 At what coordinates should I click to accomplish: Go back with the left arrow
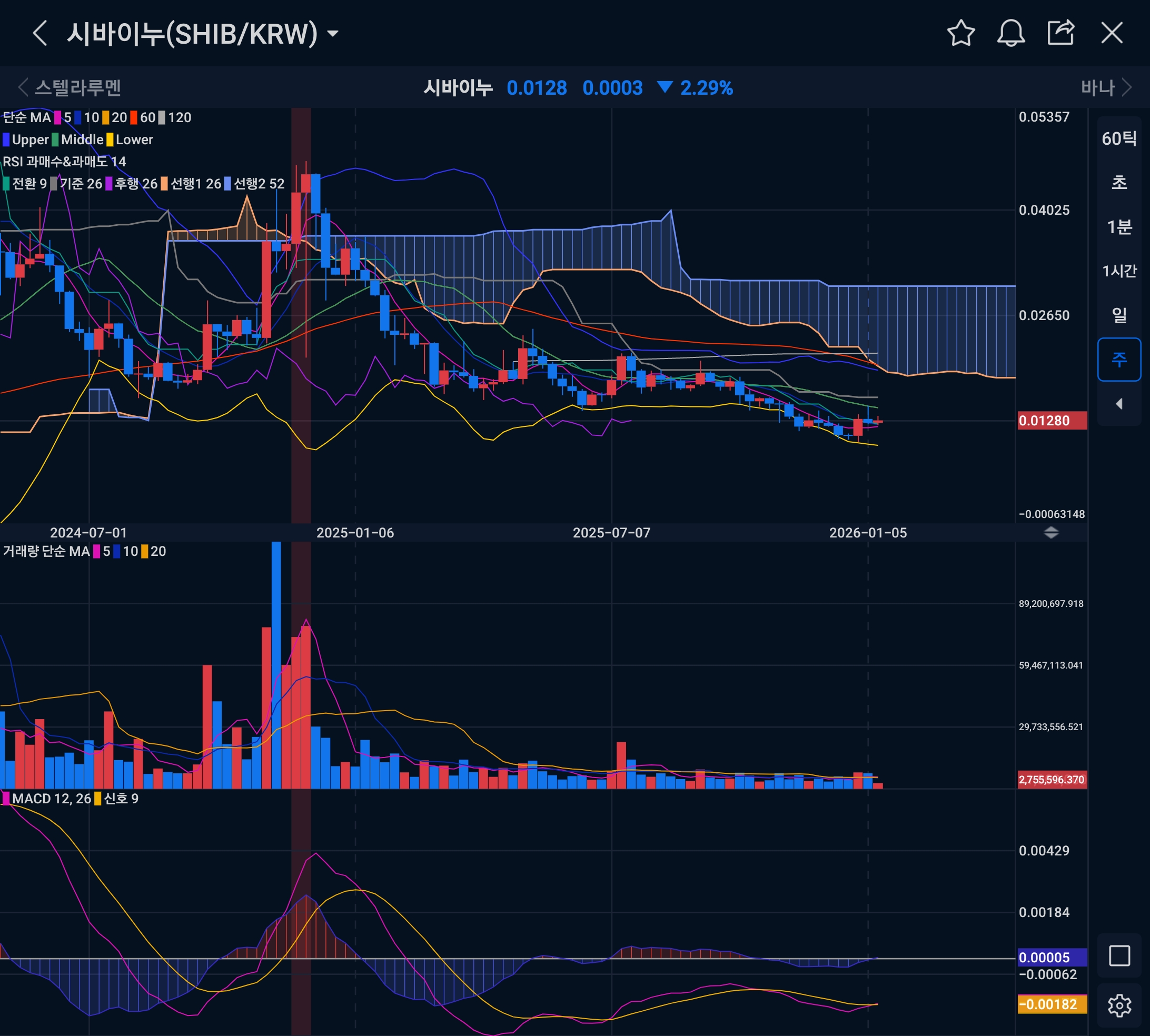(40, 33)
